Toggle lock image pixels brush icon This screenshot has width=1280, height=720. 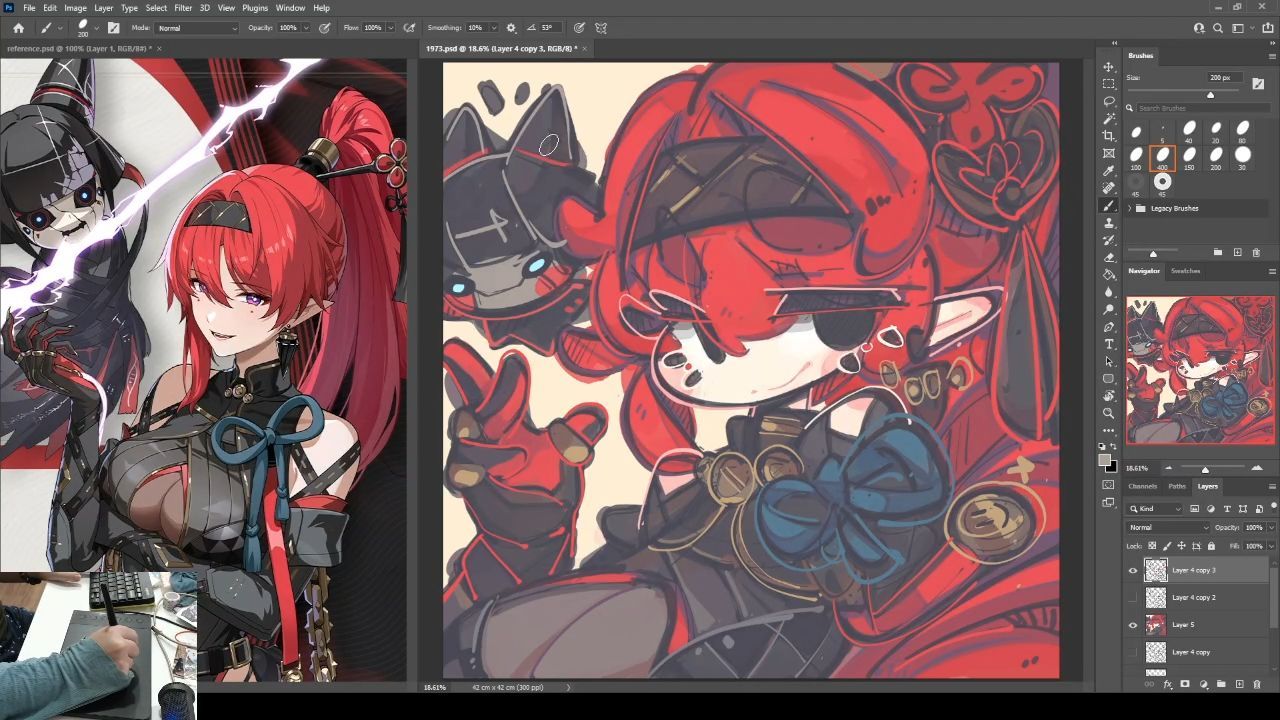click(x=1167, y=546)
